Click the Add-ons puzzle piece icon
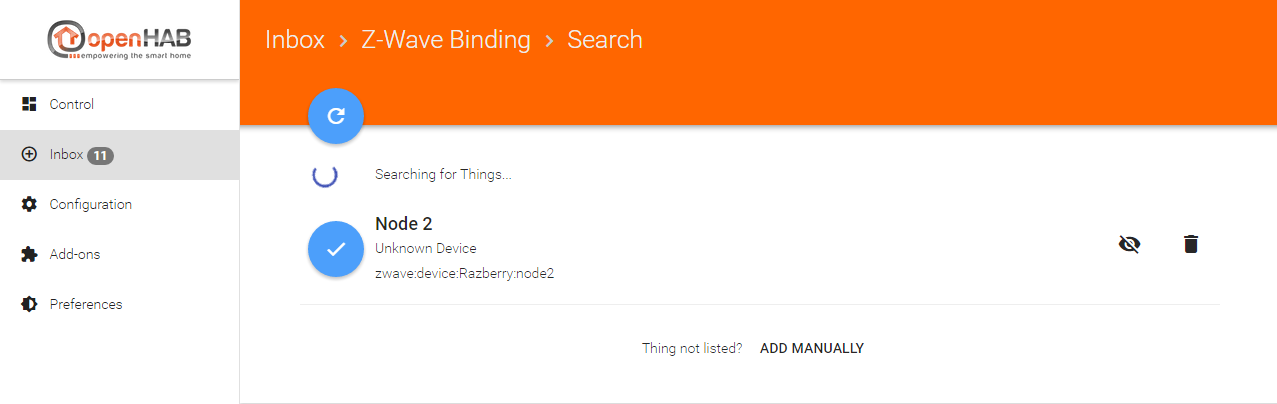 tap(29, 254)
